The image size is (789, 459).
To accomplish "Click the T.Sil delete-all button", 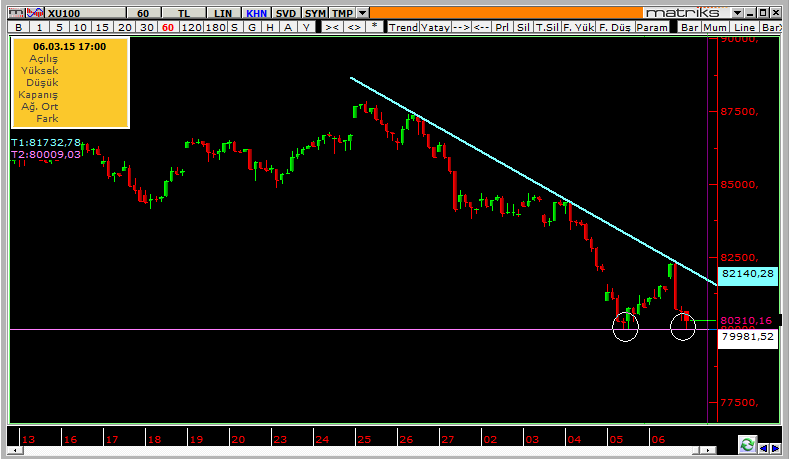I will (547, 27).
